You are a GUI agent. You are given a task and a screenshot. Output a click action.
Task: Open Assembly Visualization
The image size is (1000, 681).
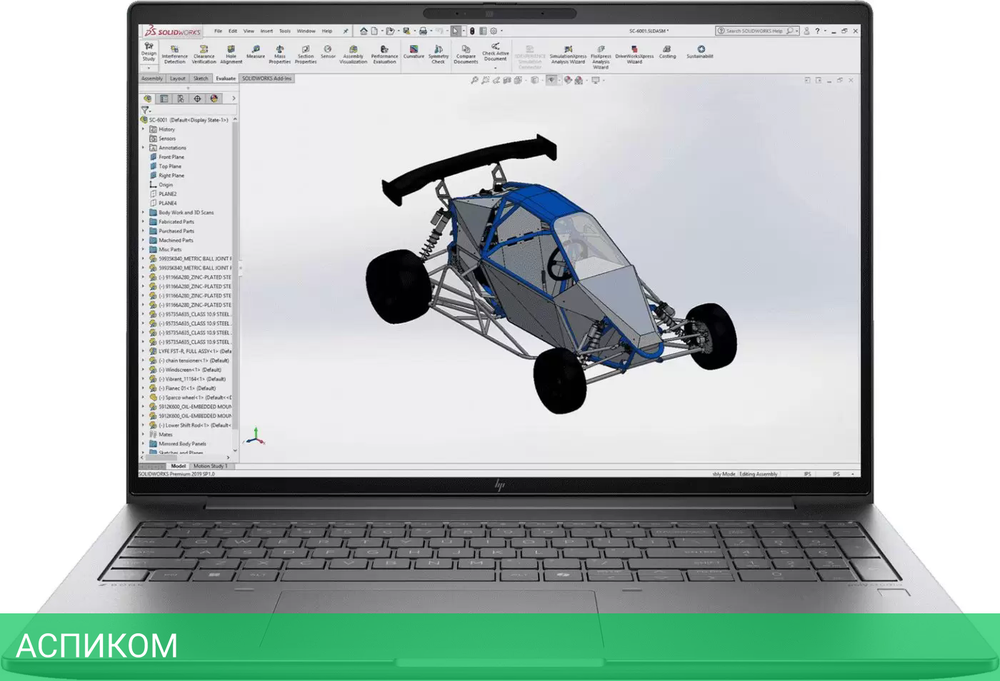coord(352,55)
